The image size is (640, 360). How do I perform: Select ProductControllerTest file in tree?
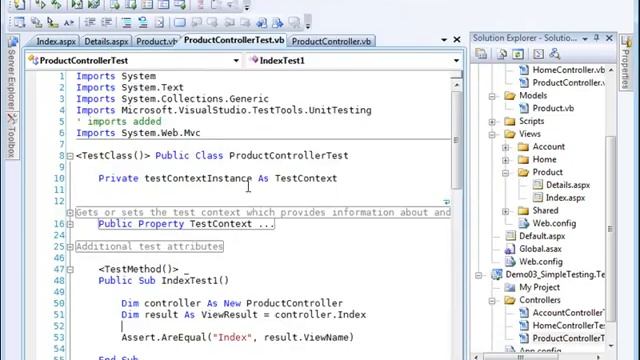[568, 338]
